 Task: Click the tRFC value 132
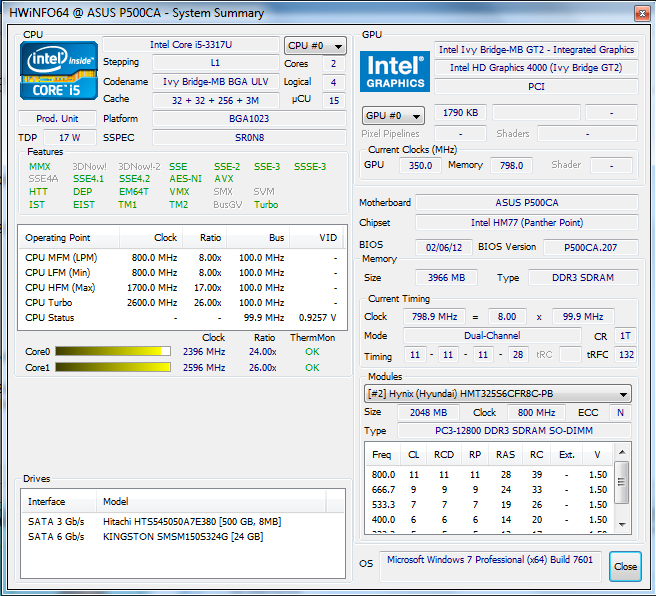pos(626,355)
